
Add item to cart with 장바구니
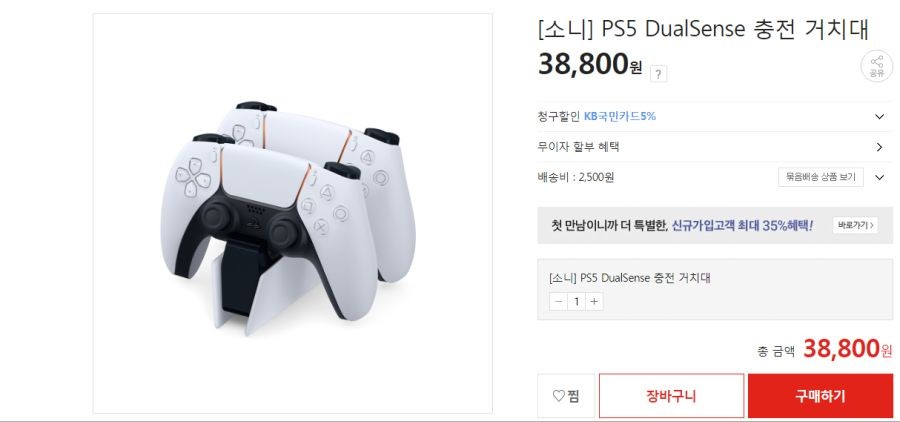[671, 396]
